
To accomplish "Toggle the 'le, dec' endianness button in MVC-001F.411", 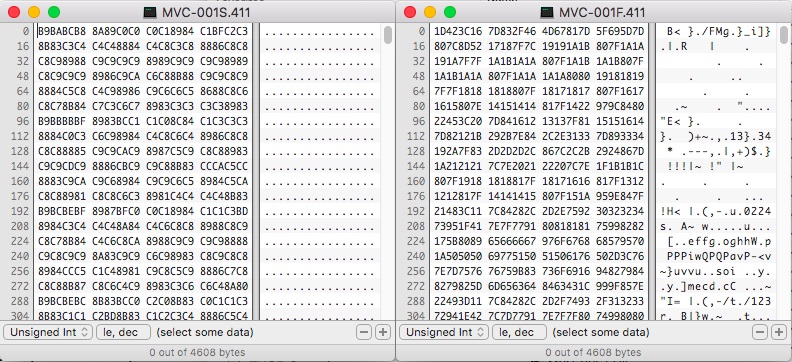I will point(520,332).
